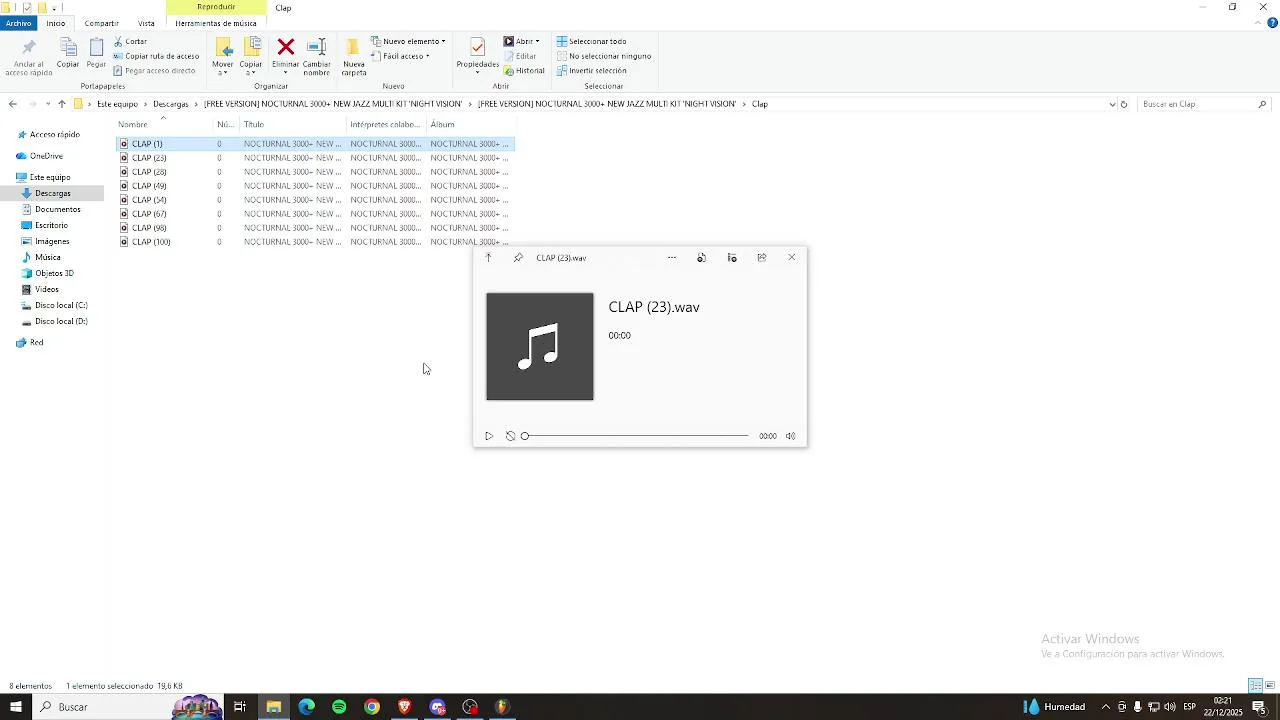Image resolution: width=1280 pixels, height=720 pixels.
Task: Open the Herramientas de música tab
Action: pyautogui.click(x=216, y=23)
